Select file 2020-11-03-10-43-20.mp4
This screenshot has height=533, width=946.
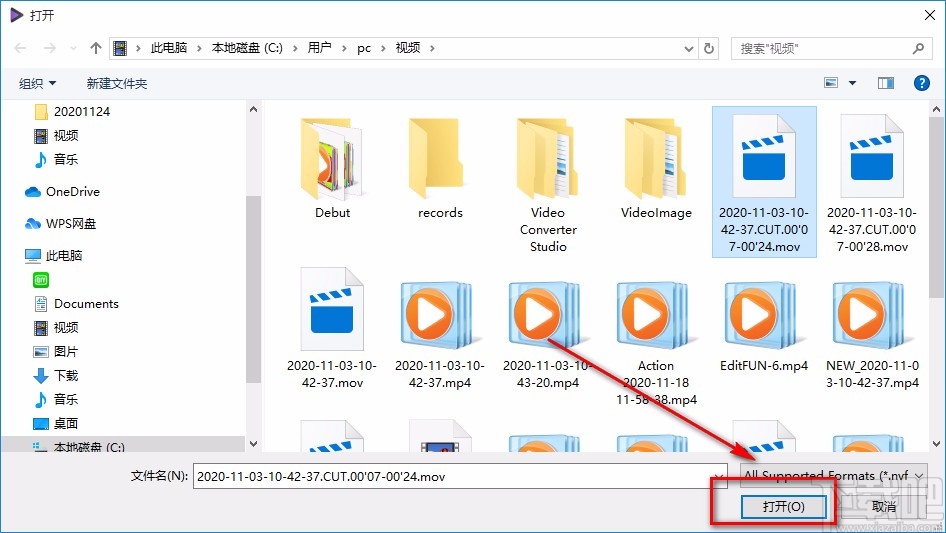(548, 335)
